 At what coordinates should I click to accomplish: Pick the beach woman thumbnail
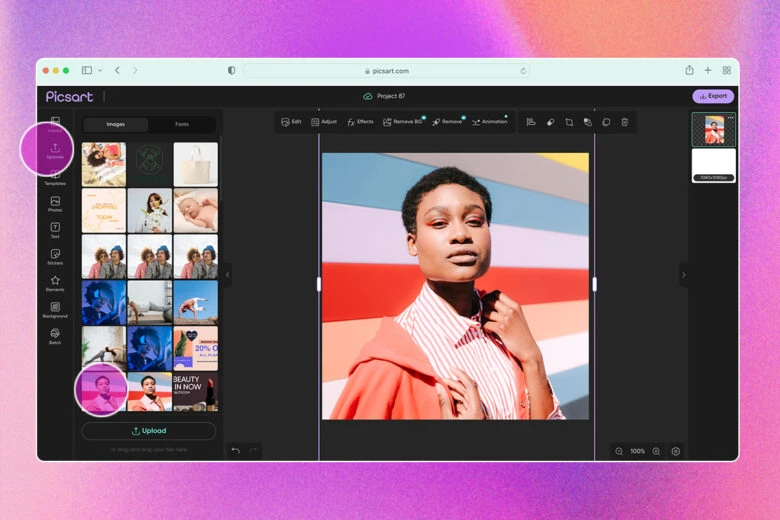click(x=103, y=164)
